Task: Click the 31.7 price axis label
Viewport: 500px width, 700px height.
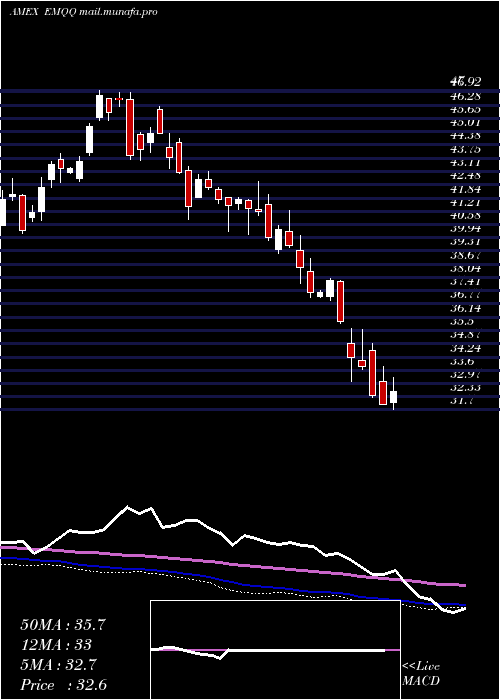Action: point(462,401)
